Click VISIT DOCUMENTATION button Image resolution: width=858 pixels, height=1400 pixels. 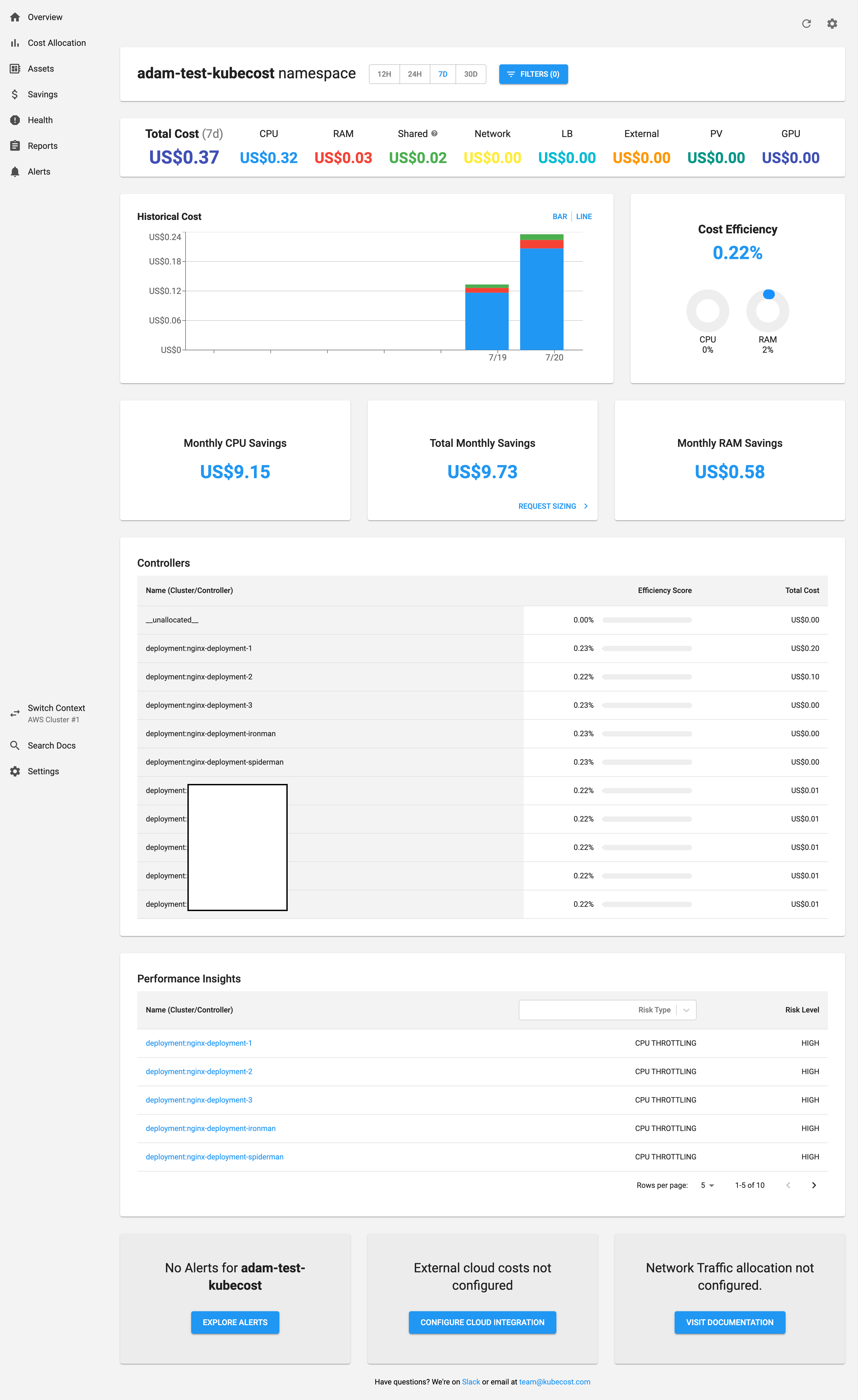coord(730,1322)
